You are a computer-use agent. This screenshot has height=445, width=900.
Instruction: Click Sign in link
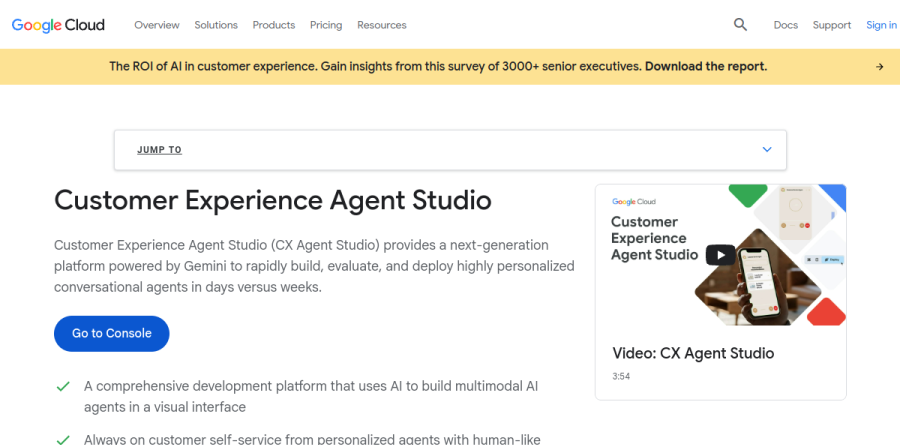click(x=881, y=25)
